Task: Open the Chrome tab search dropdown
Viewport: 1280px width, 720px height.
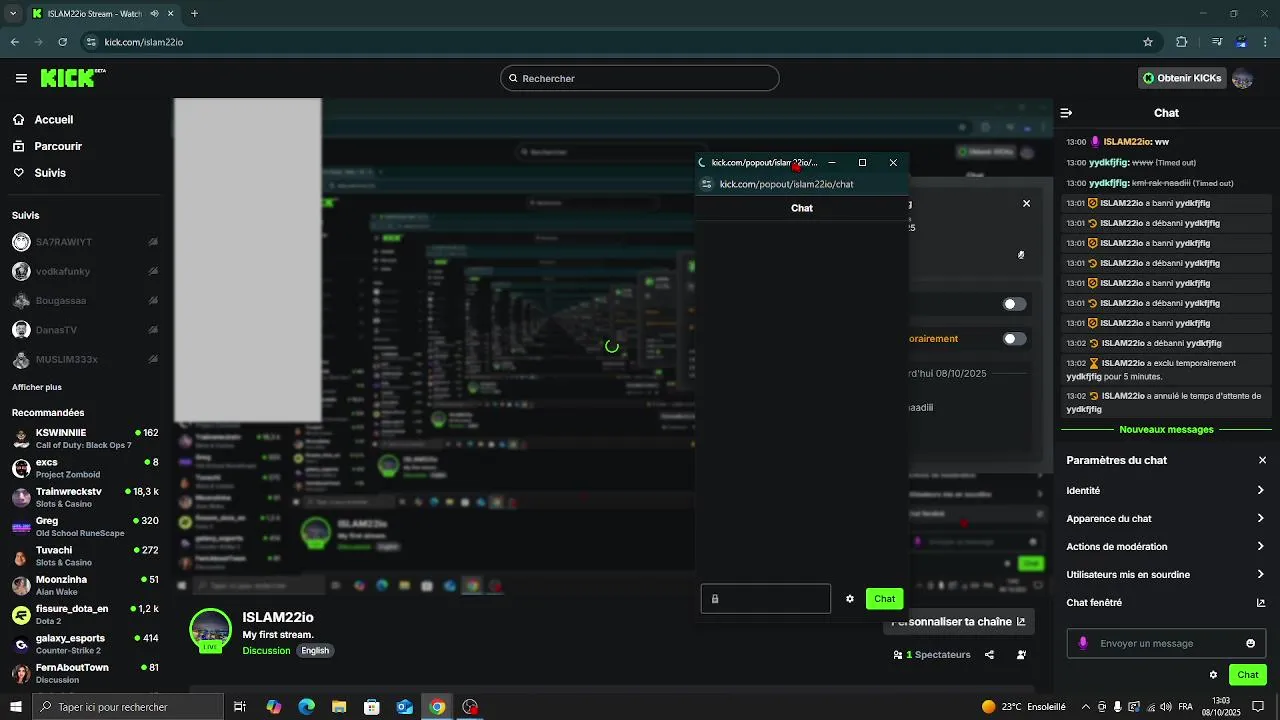Action: [14, 14]
